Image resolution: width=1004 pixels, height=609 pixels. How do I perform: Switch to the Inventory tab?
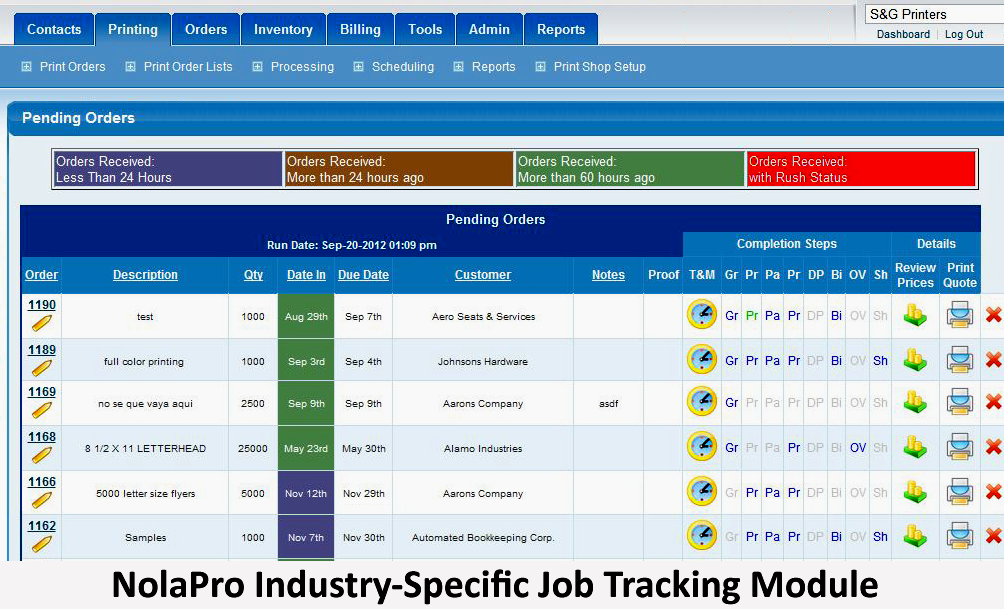tap(283, 29)
